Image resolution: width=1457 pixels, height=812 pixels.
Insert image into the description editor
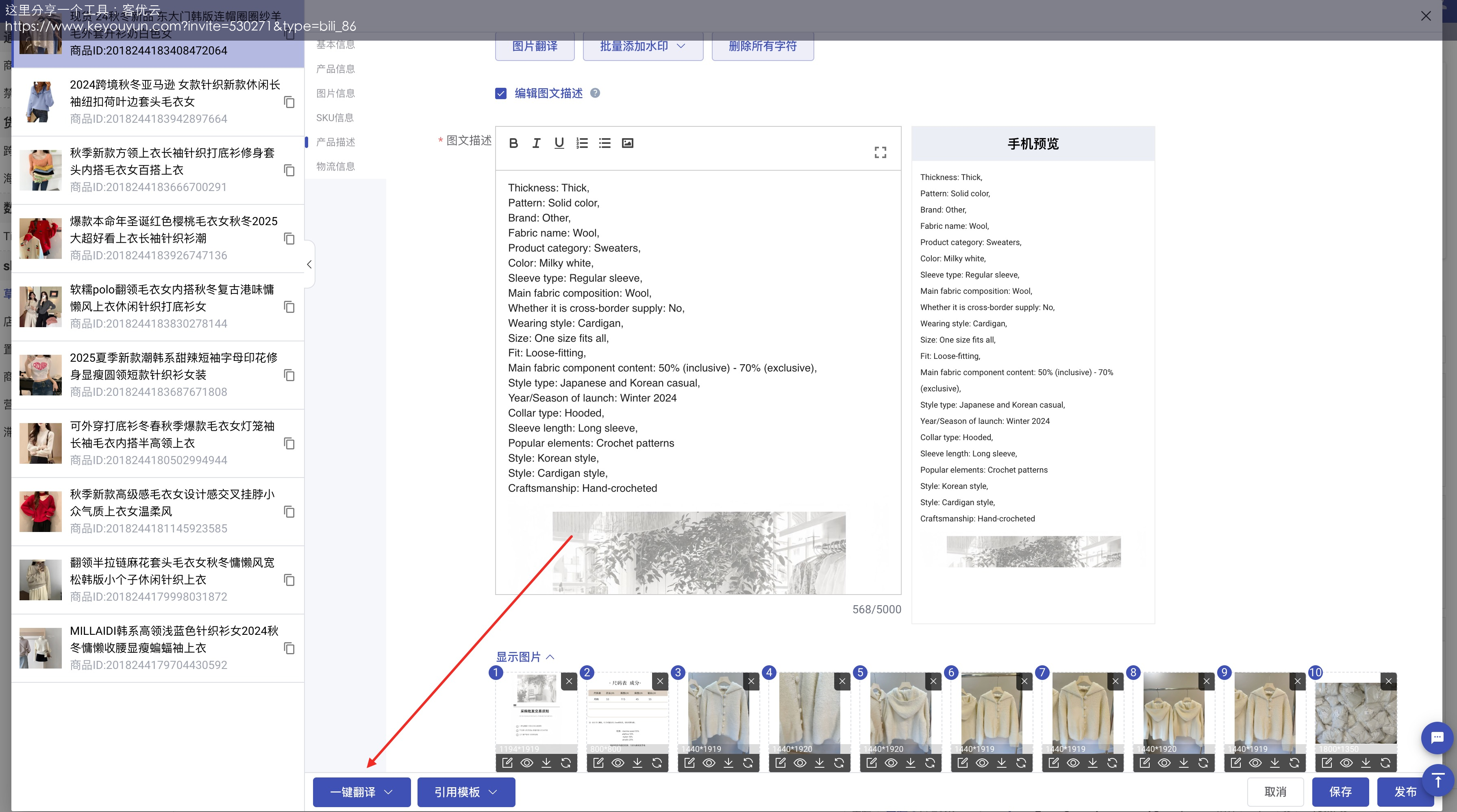point(627,143)
